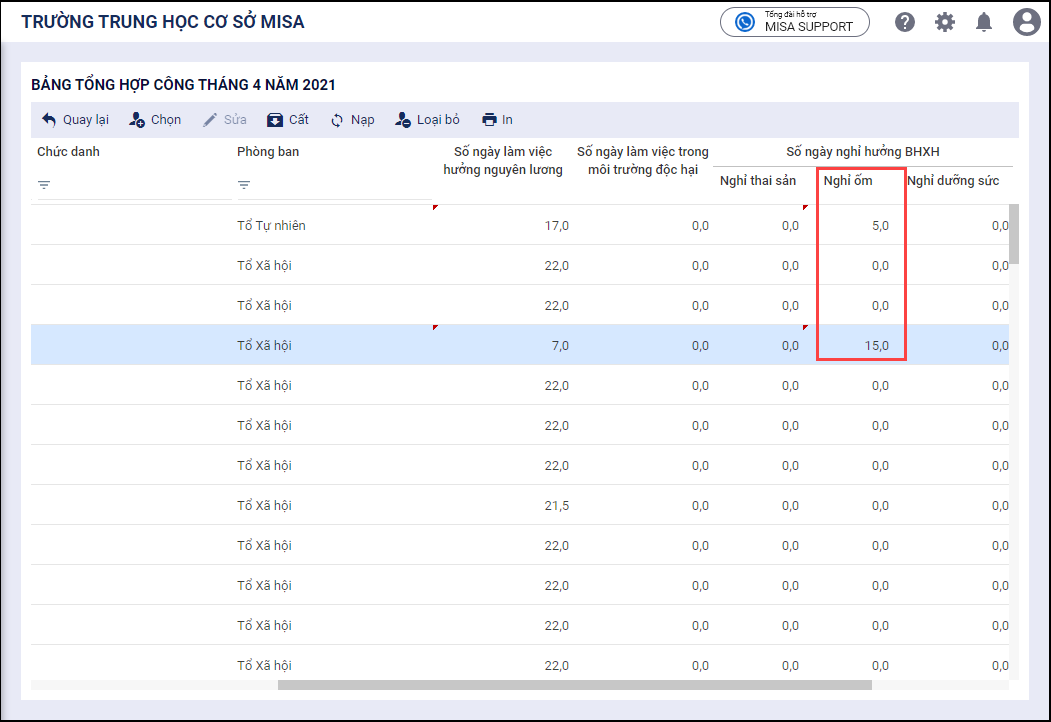The width and height of the screenshot is (1051, 722).
Task: Click the Cất label
Action: (x=298, y=119)
